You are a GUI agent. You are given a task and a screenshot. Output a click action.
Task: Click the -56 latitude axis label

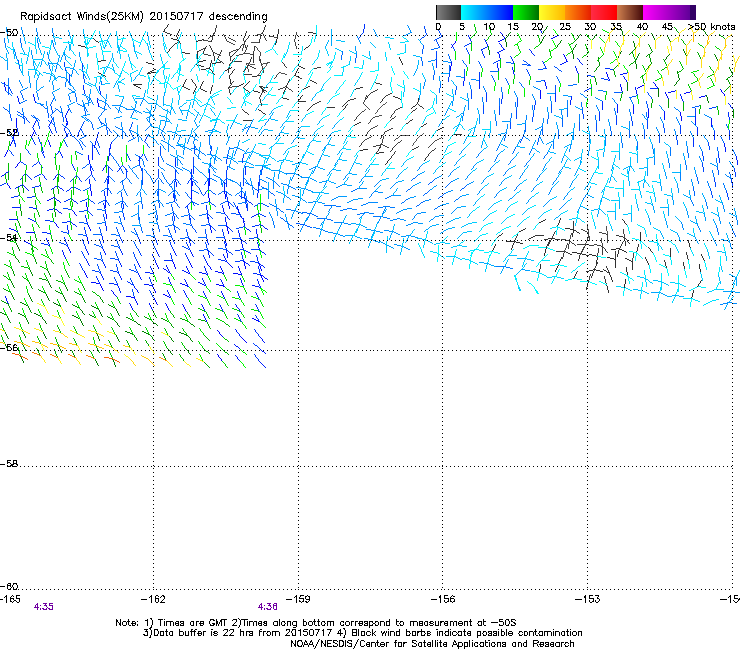tap(9, 348)
